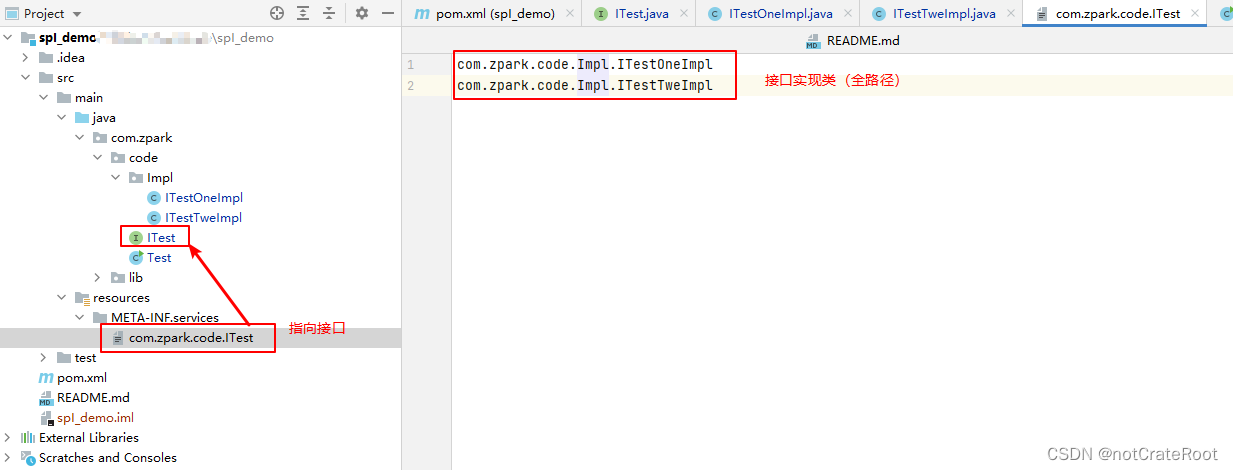The height and width of the screenshot is (470, 1233).
Task: Close the ITest.java tab
Action: 683,14
